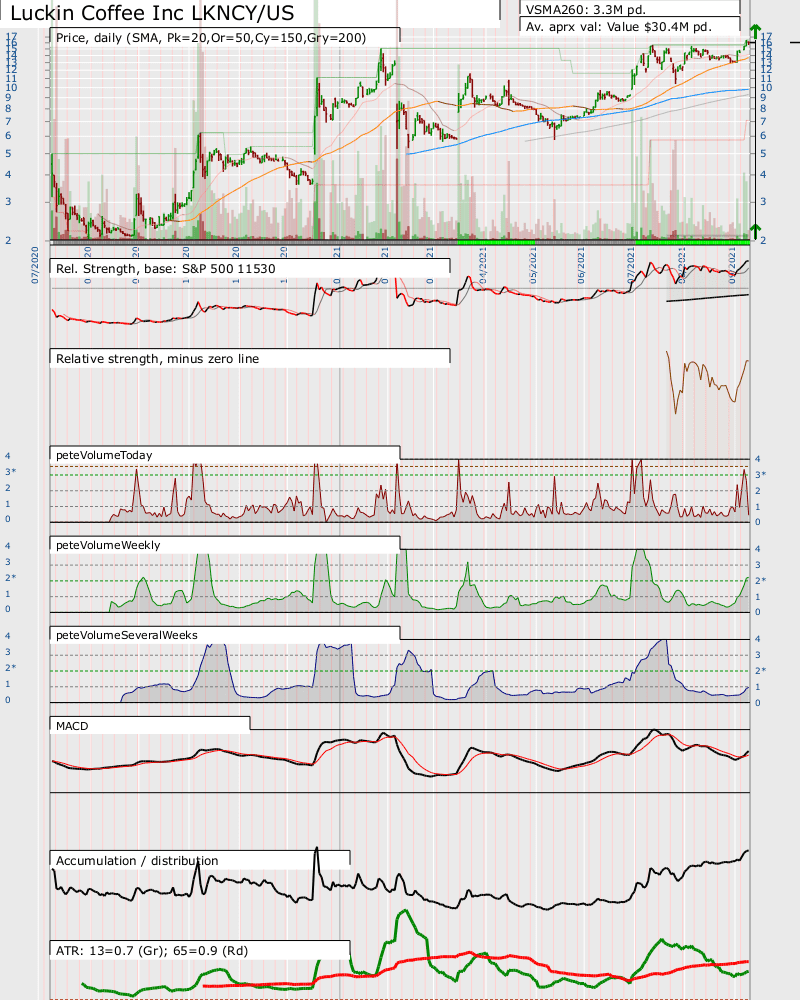This screenshot has height=1000, width=800.
Task: Click the 2* threshold on peteVolumeSeveralWeeks left axis
Action: (x=10, y=667)
